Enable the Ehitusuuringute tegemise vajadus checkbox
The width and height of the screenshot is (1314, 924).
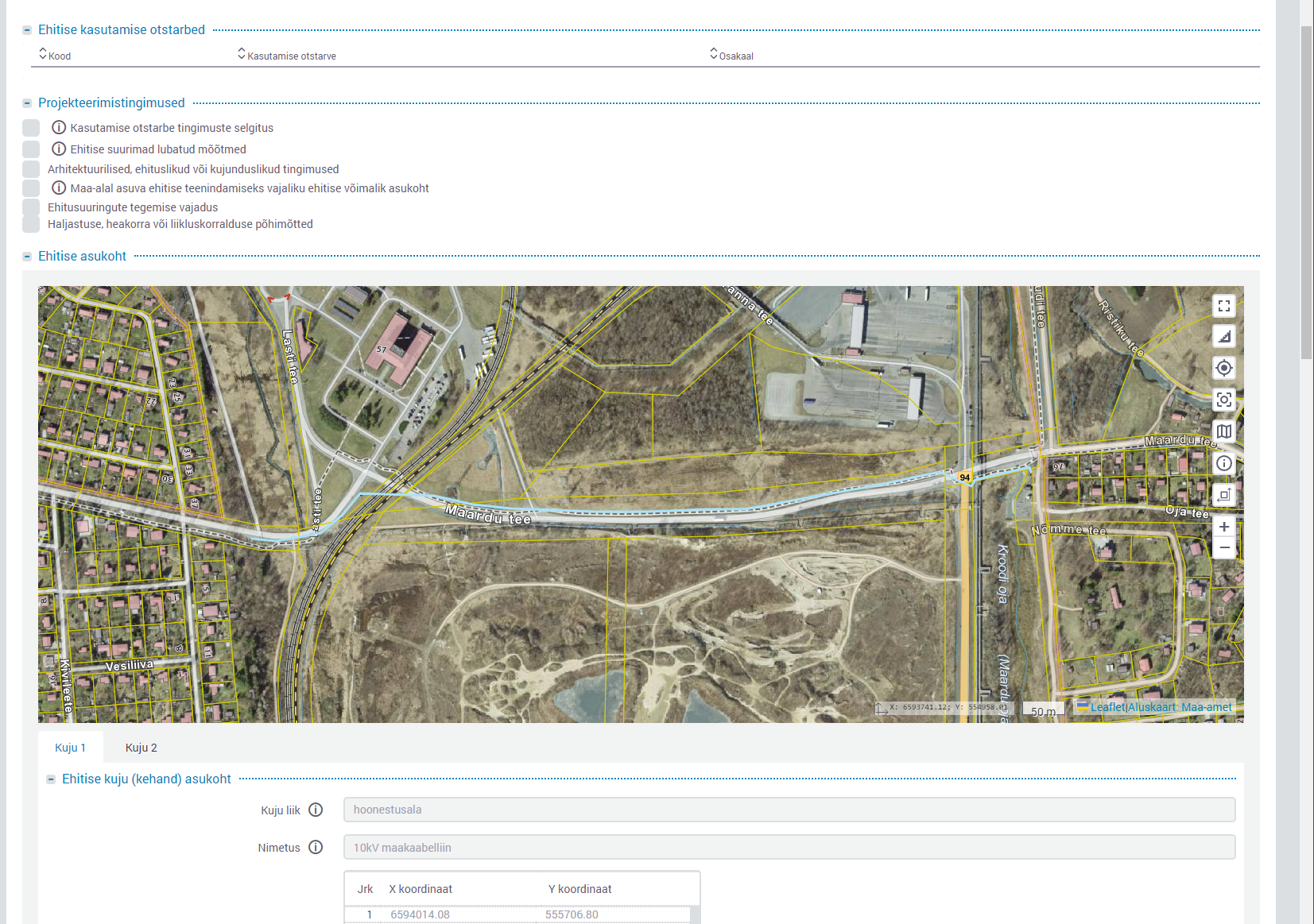pyautogui.click(x=31, y=207)
